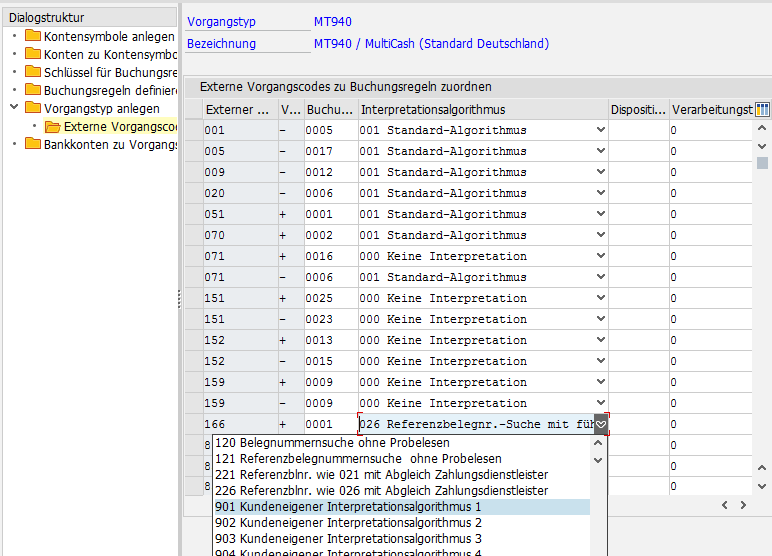The image size is (772, 556).
Task: Open Kontensymbole anlegen folder
Action: [33, 37]
